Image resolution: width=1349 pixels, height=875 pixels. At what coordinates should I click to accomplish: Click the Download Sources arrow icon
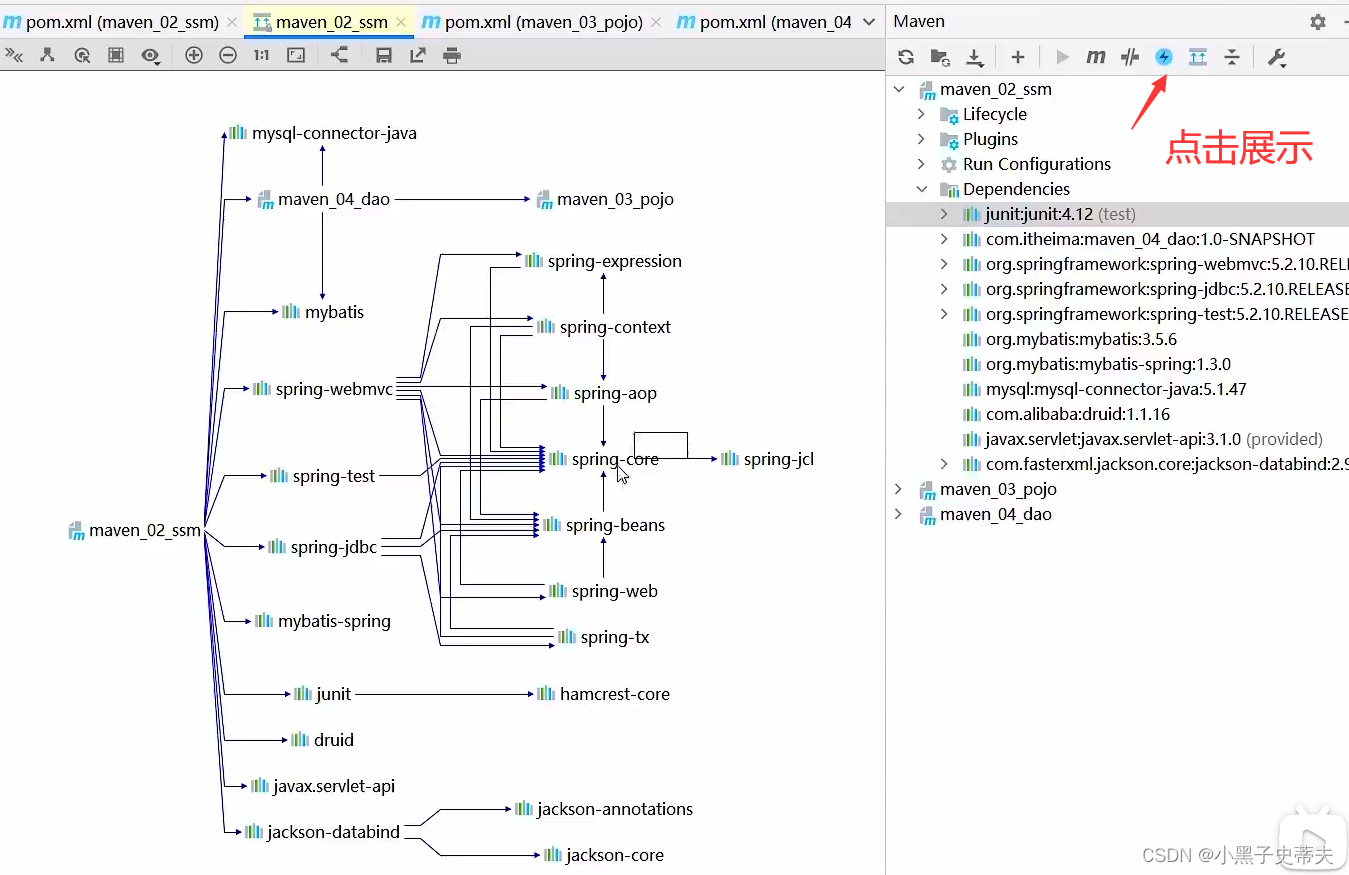coord(975,57)
